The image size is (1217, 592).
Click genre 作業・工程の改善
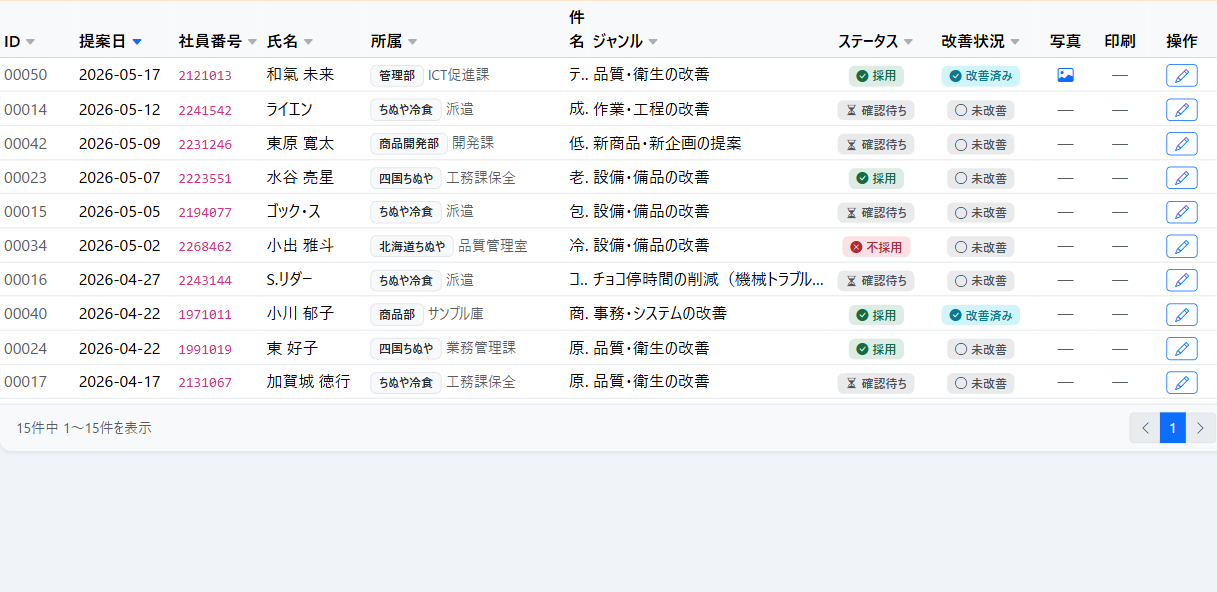point(651,110)
